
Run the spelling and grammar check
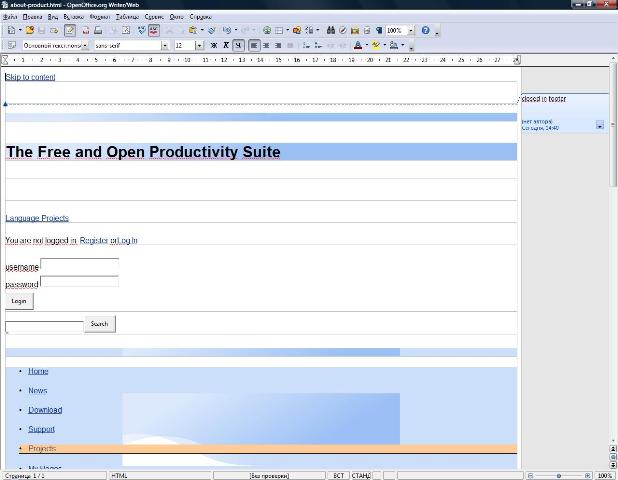141,30
